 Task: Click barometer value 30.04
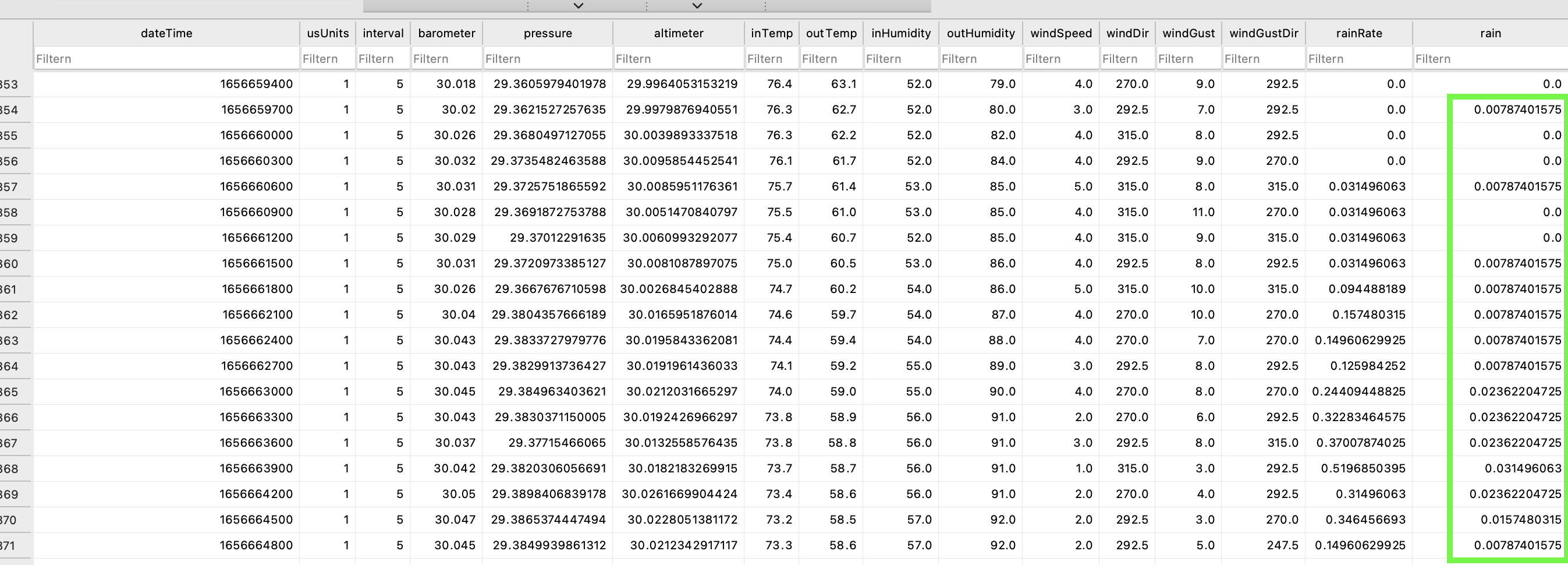click(446, 315)
